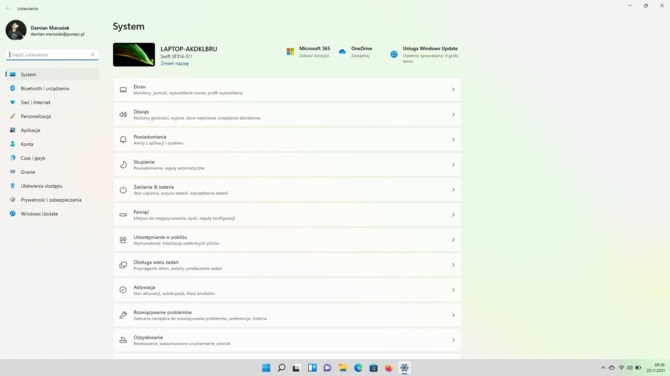Open Microsoft Store on the taskbar

373,368
